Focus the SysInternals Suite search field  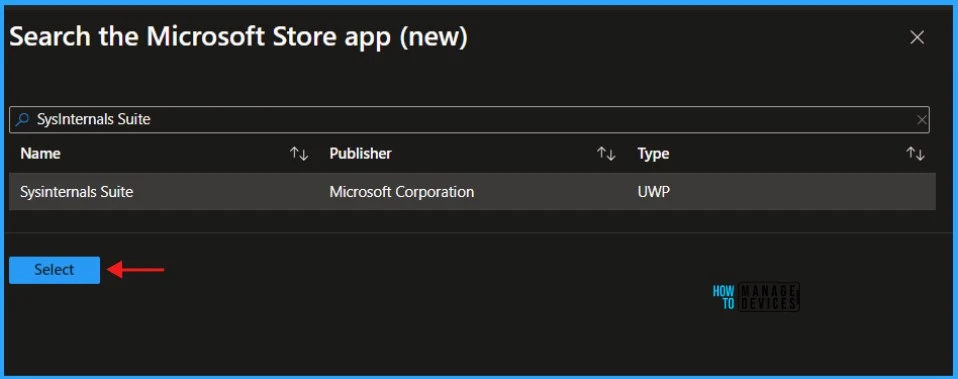[x=469, y=120]
